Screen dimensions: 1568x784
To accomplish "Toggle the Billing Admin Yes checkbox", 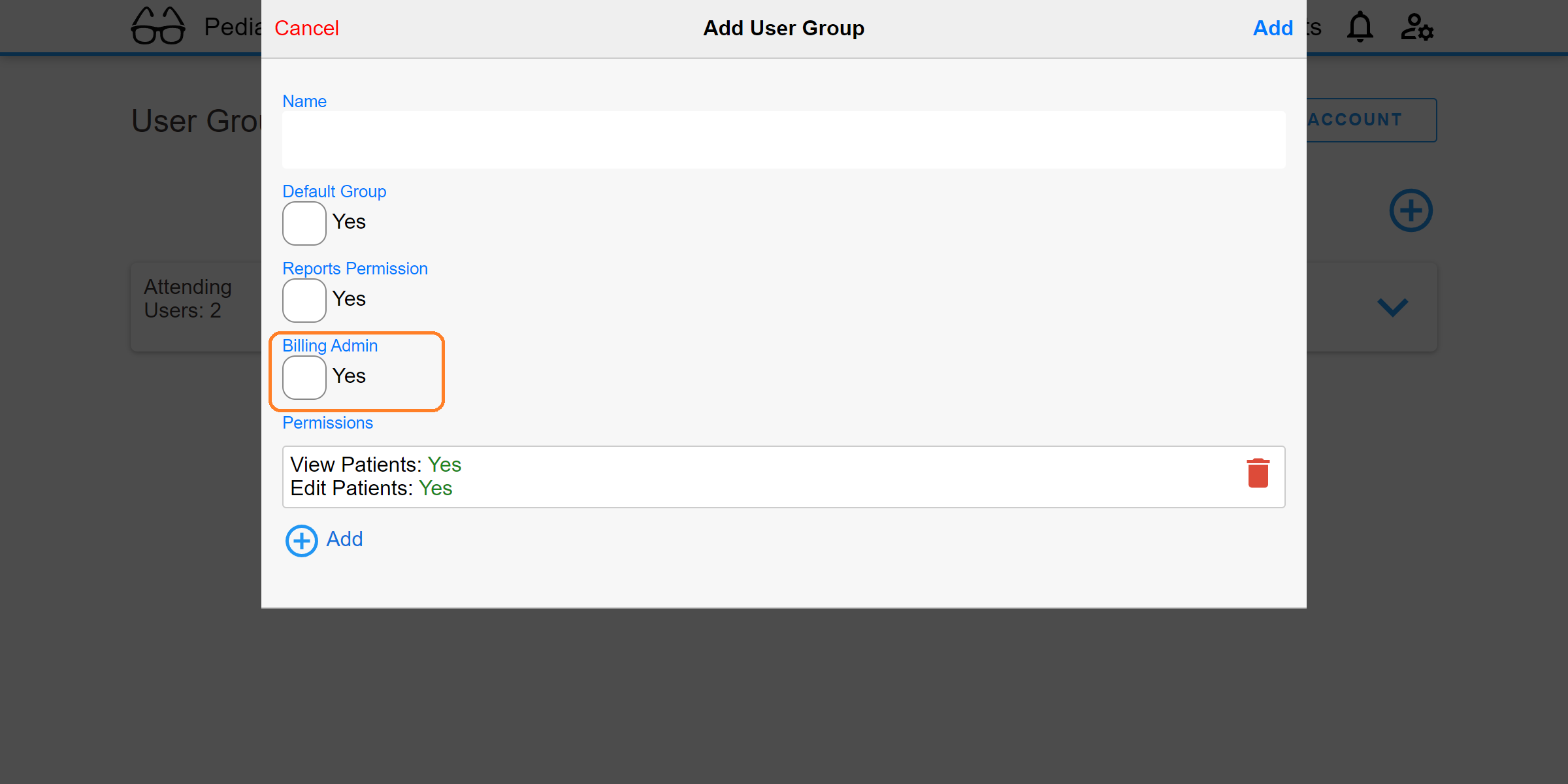I will tap(304, 376).
